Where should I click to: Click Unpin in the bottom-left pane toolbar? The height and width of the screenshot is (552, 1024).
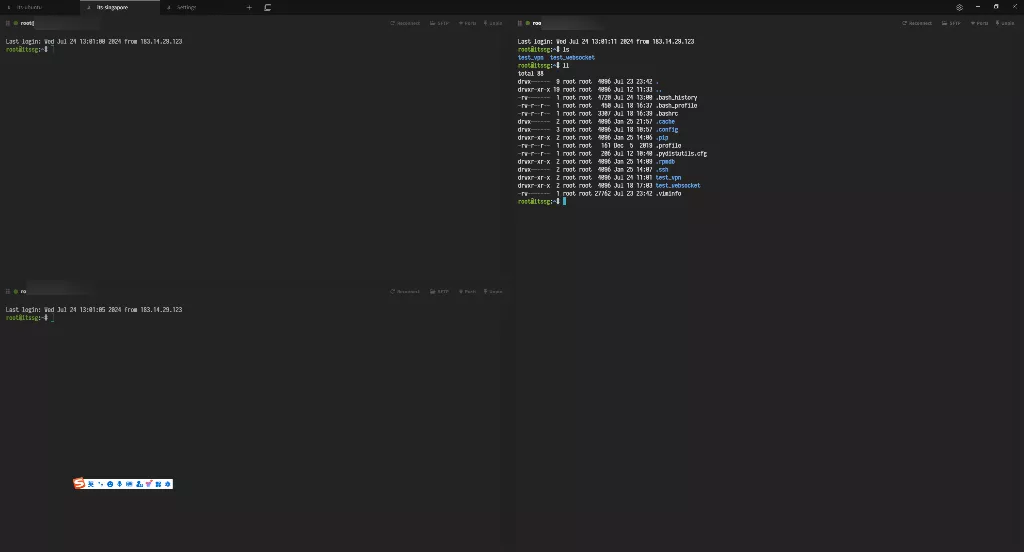[x=493, y=291]
